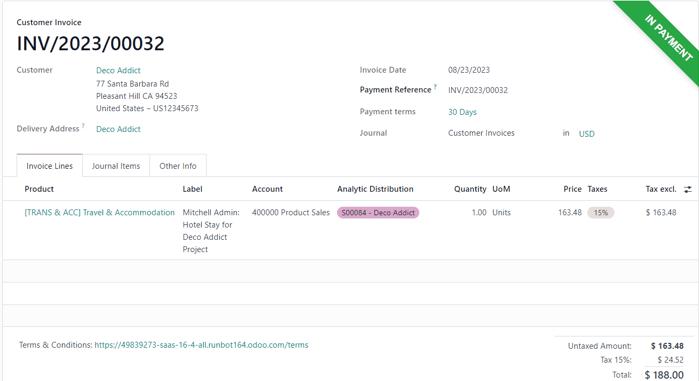Image resolution: width=699 pixels, height=381 pixels.
Task: Click the invoice date 08/23/2023
Action: point(469,70)
